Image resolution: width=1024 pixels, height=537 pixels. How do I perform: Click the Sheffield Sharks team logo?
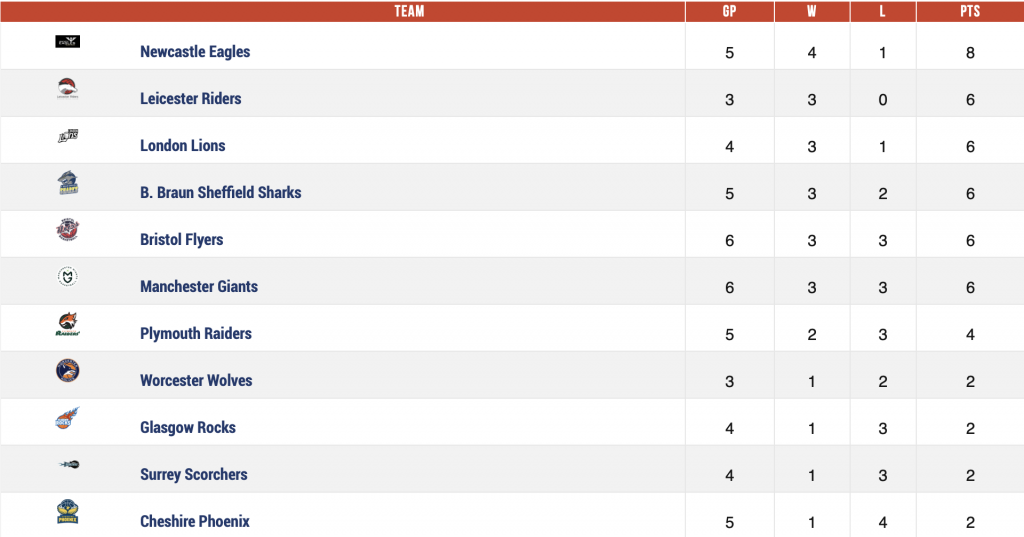67,182
